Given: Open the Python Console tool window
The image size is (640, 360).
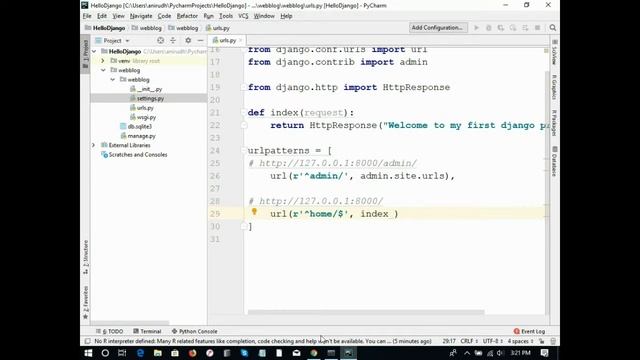Looking at the screenshot, I should pyautogui.click(x=194, y=331).
